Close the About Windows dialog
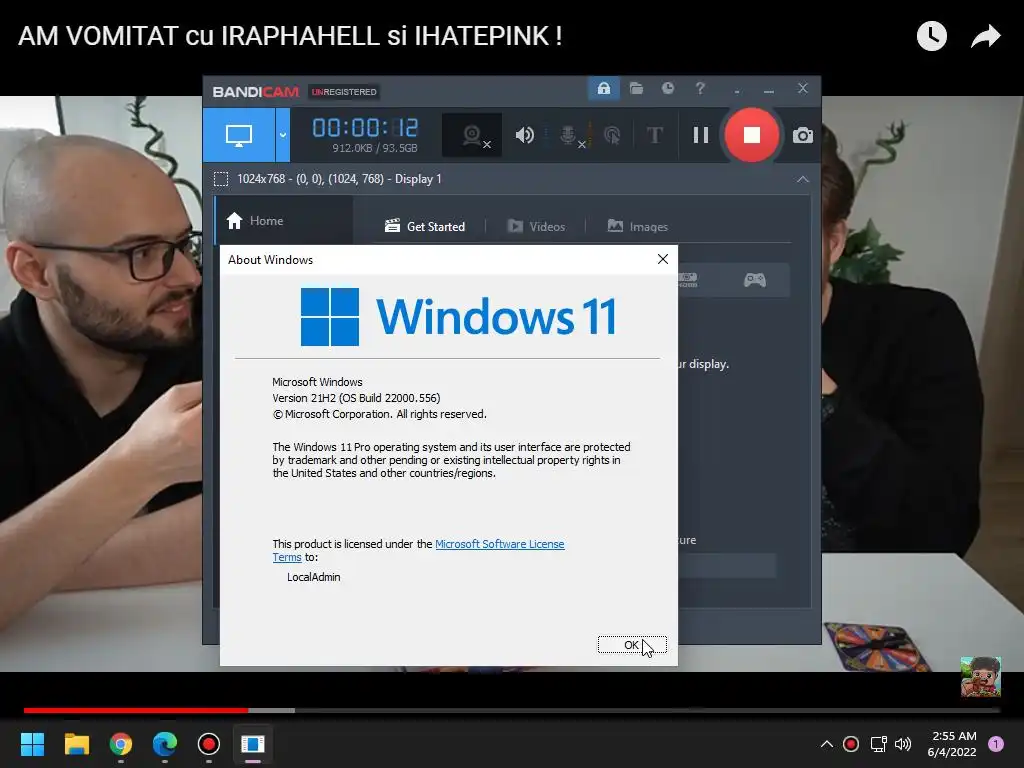Image resolution: width=1024 pixels, height=768 pixels. pyautogui.click(x=662, y=259)
